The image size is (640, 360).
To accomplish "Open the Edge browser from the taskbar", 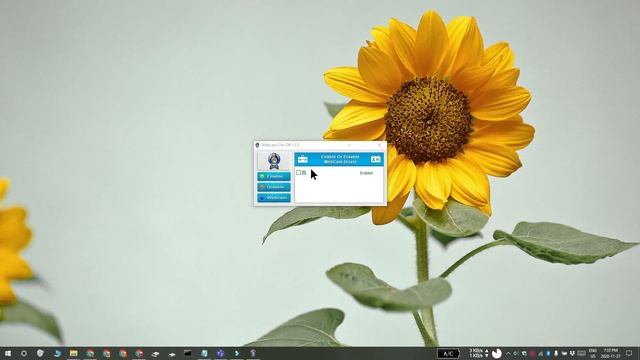I will coord(57,353).
